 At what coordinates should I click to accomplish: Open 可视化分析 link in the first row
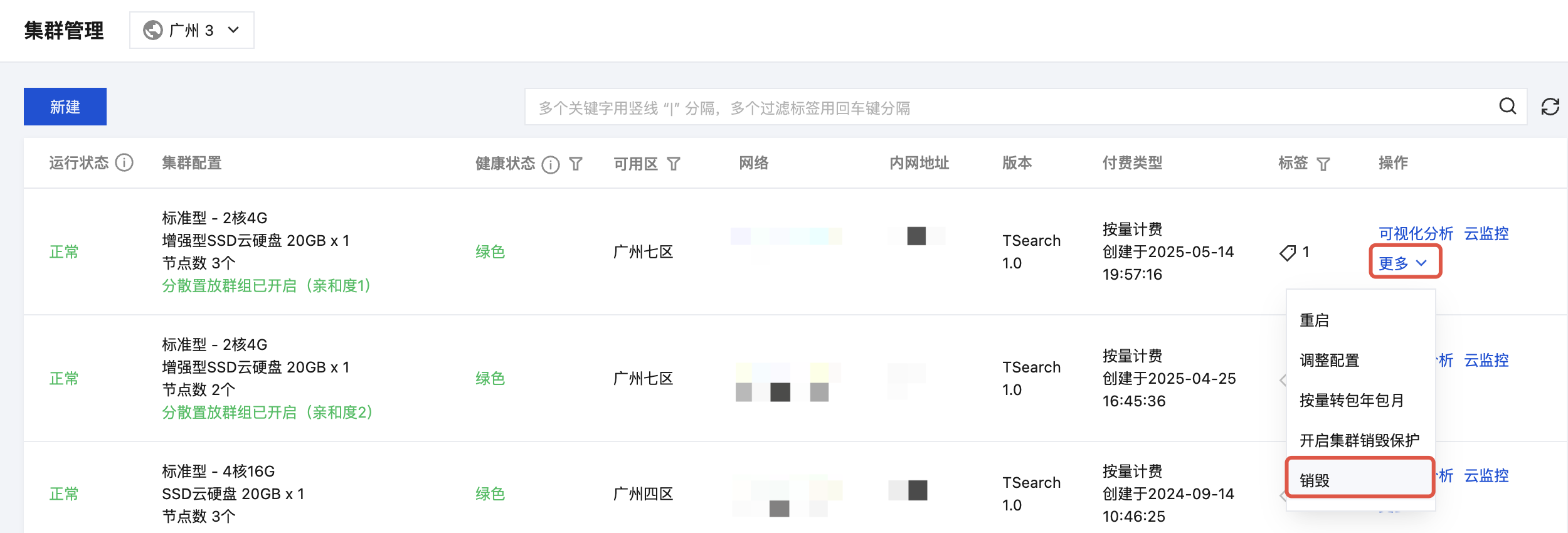[1416, 234]
